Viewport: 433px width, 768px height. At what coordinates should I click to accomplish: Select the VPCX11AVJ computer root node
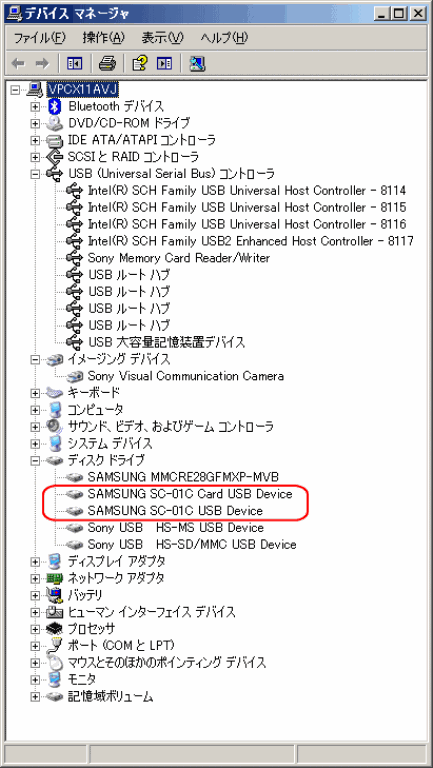[82, 89]
